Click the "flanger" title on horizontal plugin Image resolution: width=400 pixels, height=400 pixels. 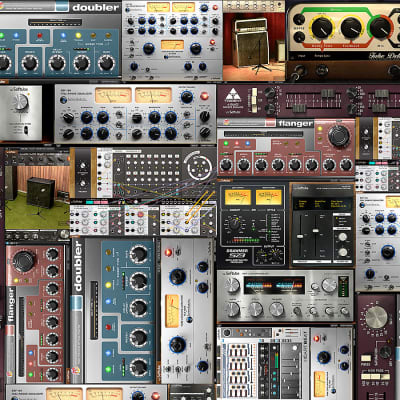[x=296, y=124]
